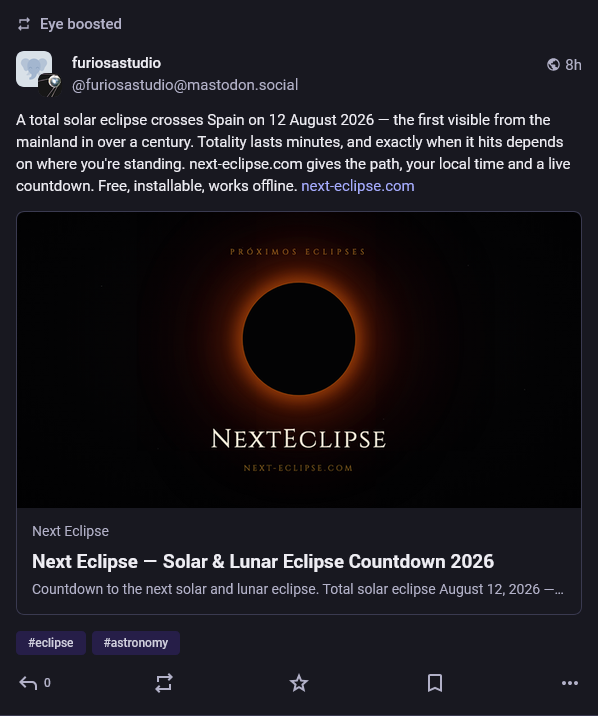Open the Solar & Lunar Eclipse Countdown 2026 card title

coord(263,562)
